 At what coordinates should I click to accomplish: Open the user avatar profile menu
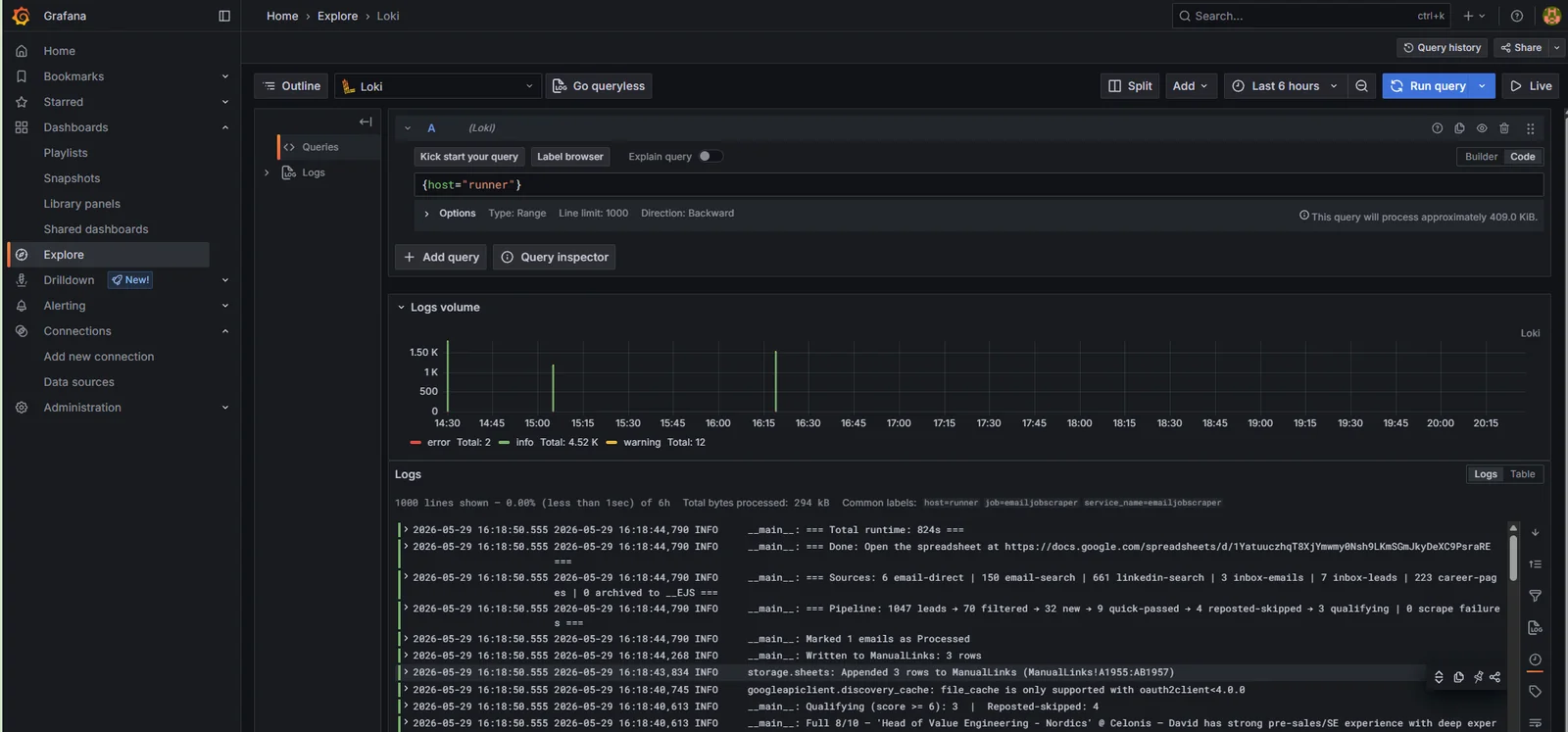click(1551, 16)
